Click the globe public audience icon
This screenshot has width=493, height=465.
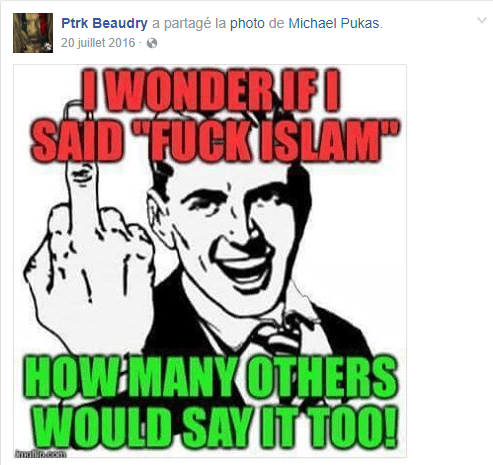(152, 43)
